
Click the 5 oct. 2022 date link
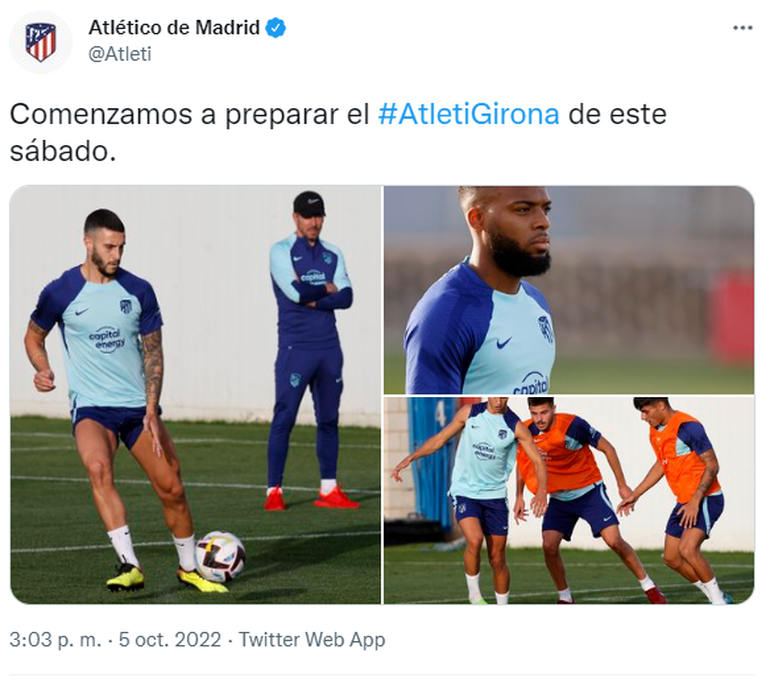point(170,640)
